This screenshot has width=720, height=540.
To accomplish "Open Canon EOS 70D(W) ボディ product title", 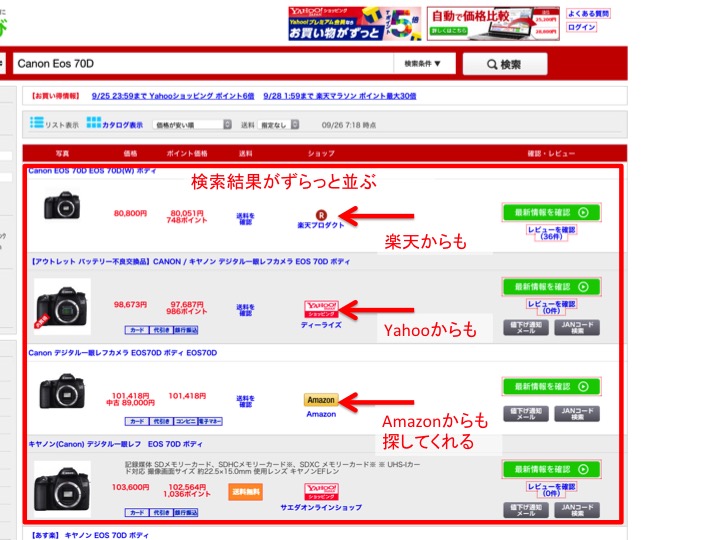I will click(92, 171).
